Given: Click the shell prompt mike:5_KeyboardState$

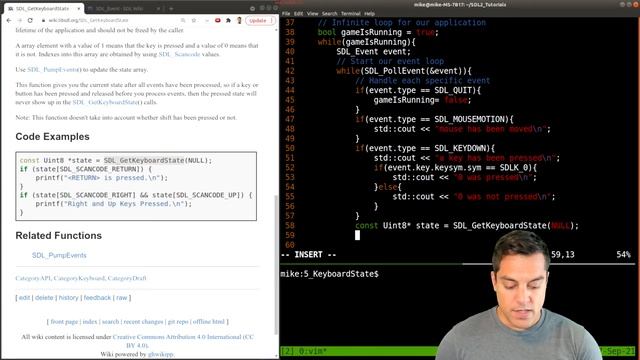Looking at the screenshot, I should [x=329, y=274].
